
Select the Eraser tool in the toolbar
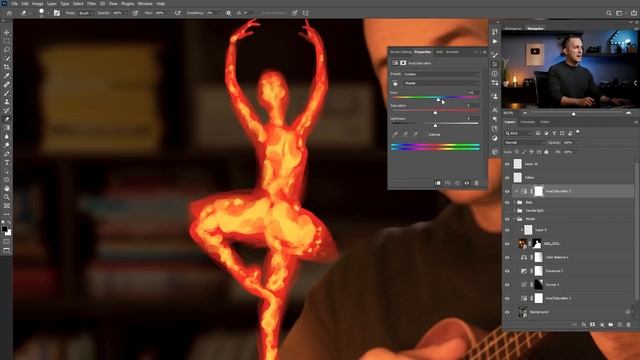coord(7,119)
